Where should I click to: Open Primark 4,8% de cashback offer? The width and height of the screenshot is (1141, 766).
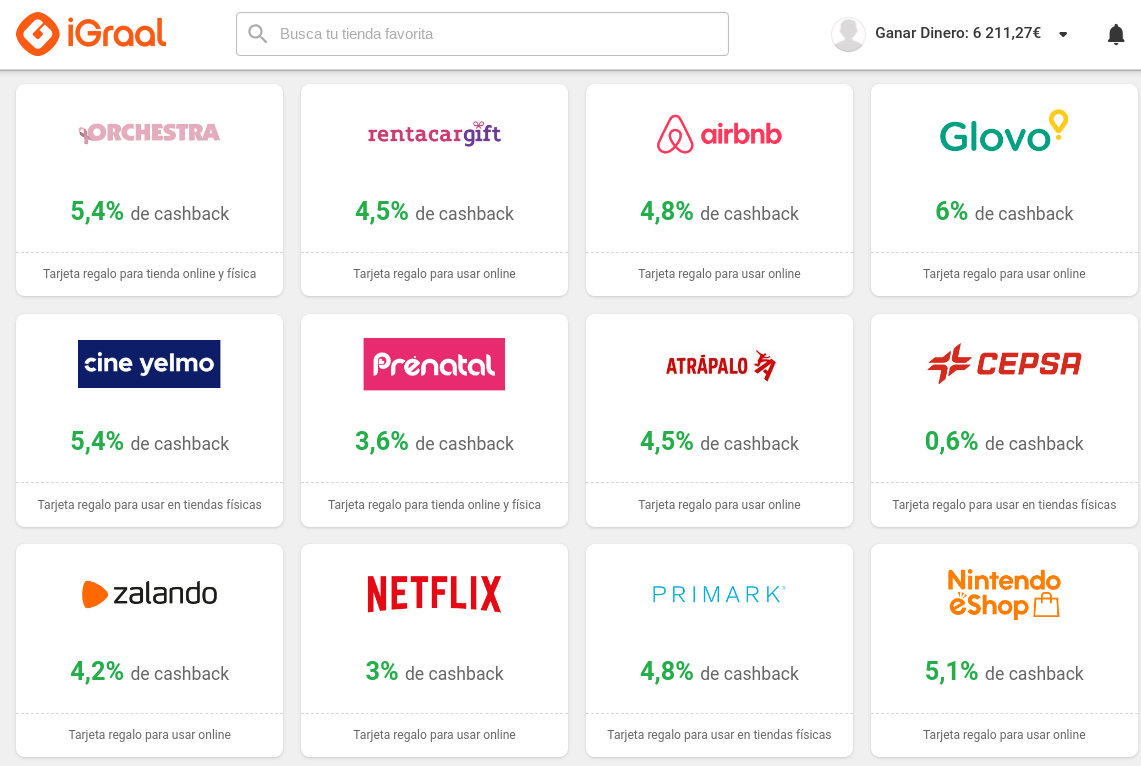tap(719, 672)
